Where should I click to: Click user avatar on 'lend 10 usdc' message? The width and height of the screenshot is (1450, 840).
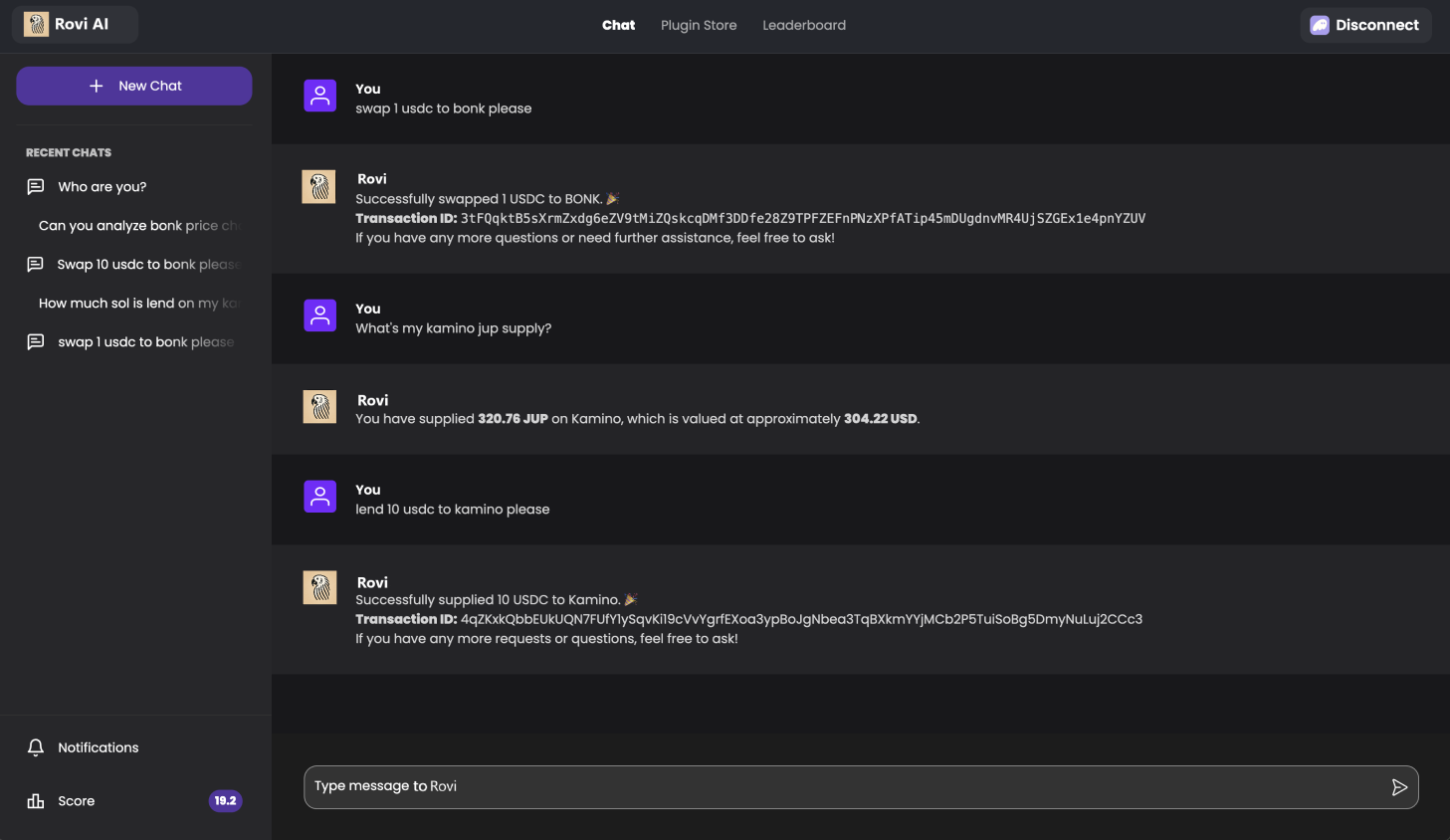pyautogui.click(x=319, y=497)
